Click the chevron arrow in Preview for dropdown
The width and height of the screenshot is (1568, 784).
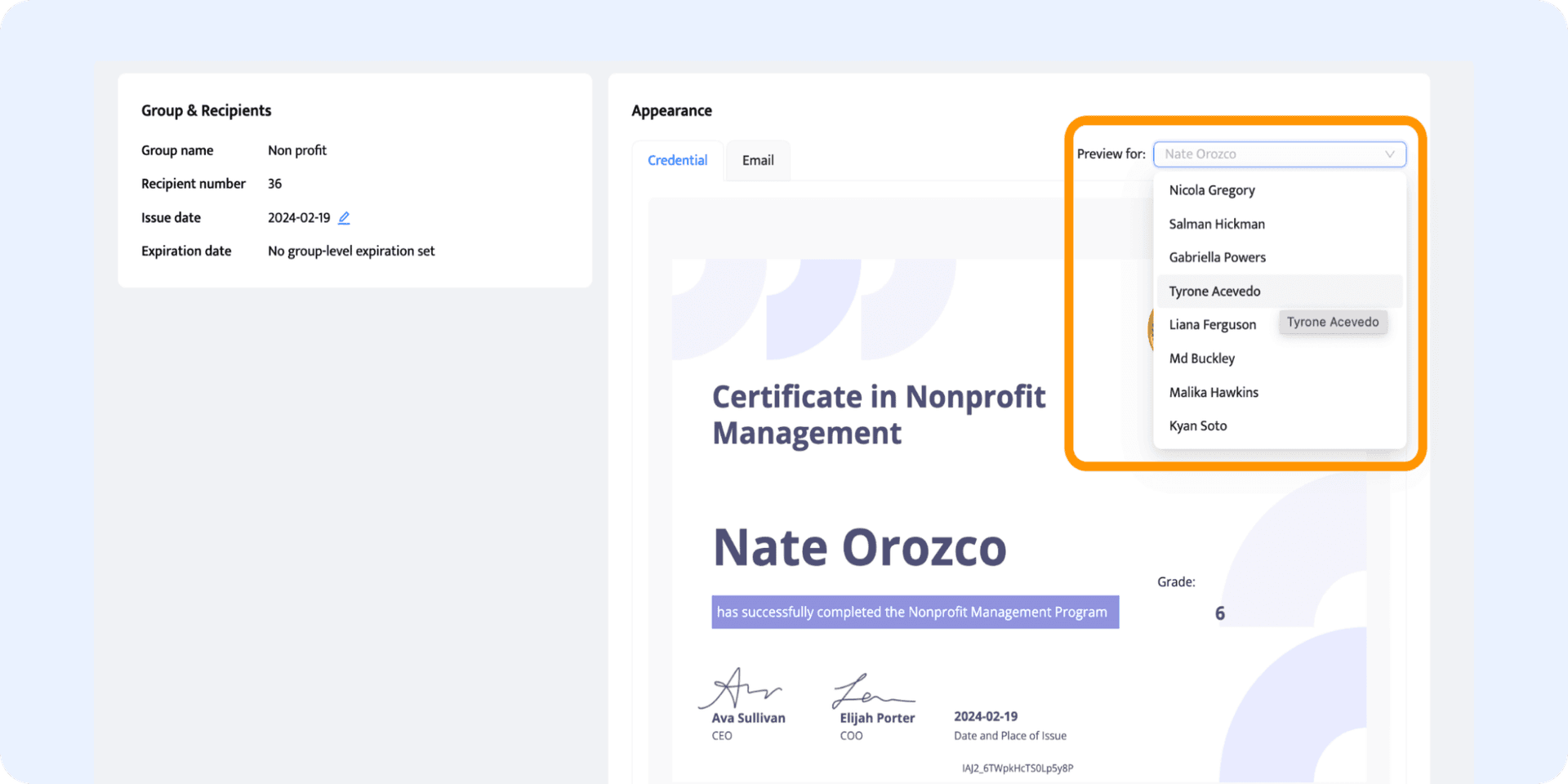tap(1389, 154)
